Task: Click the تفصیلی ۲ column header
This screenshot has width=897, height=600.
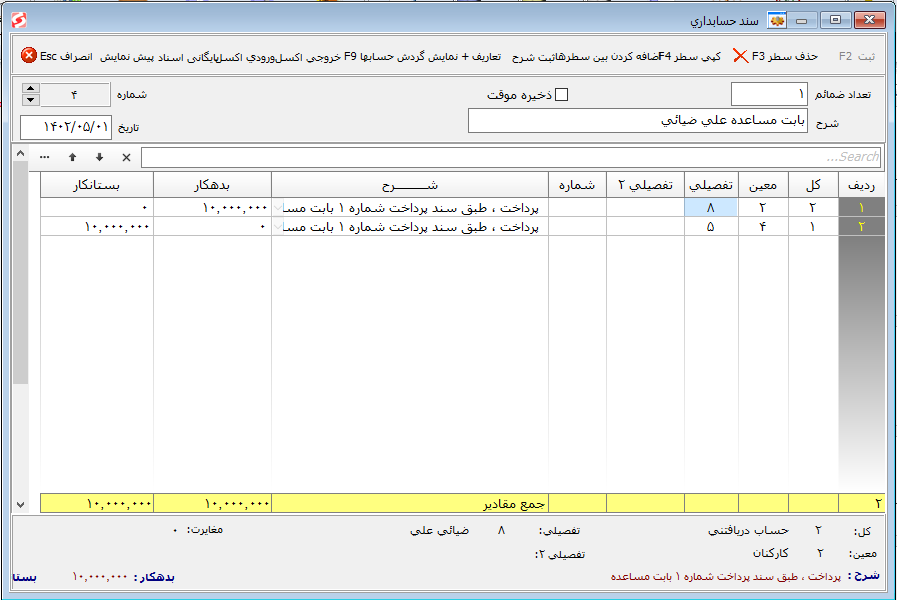Action: coord(645,185)
